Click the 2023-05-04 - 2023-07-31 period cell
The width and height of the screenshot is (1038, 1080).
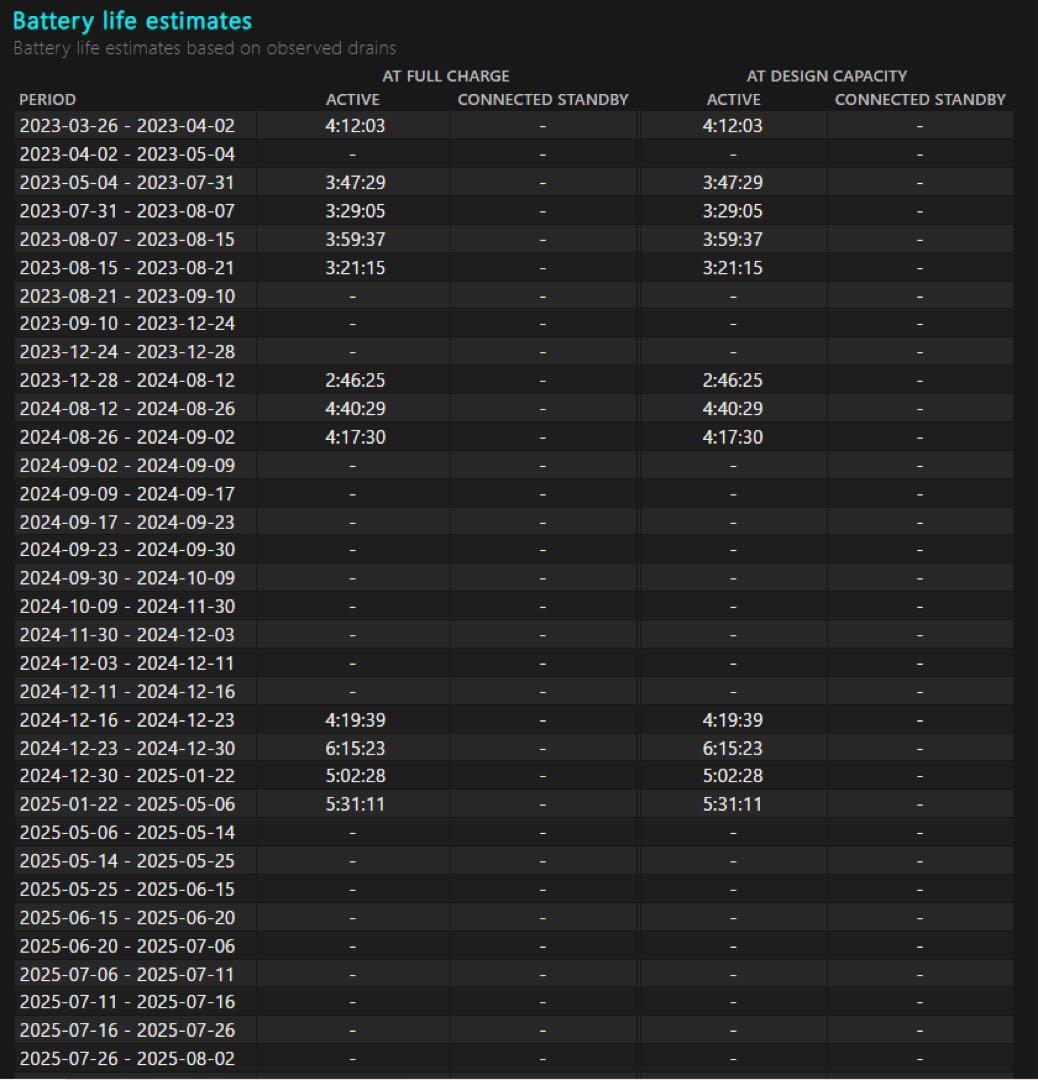[x=127, y=182]
